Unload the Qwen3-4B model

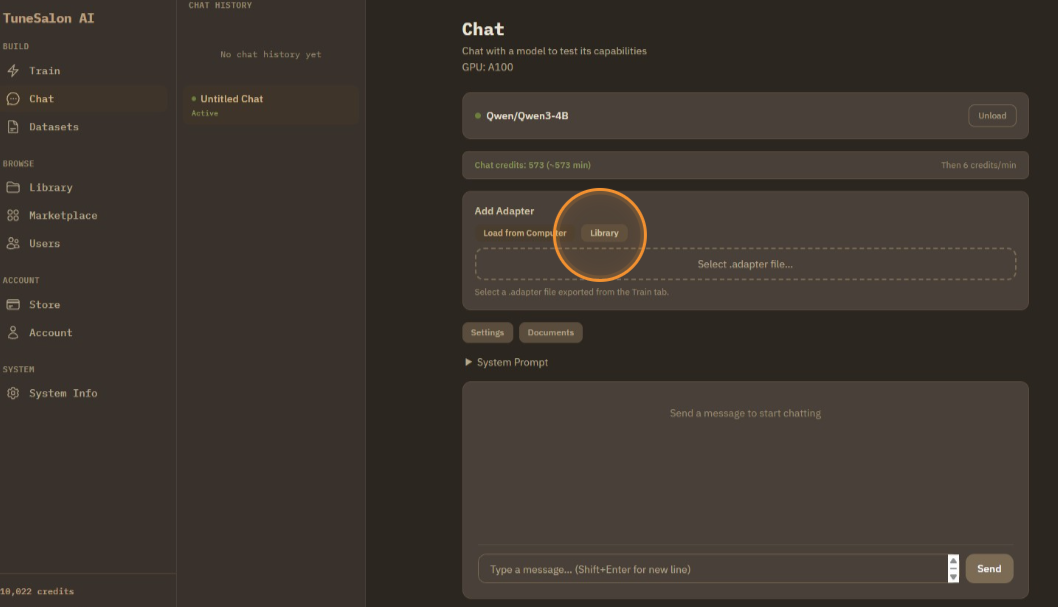(991, 116)
